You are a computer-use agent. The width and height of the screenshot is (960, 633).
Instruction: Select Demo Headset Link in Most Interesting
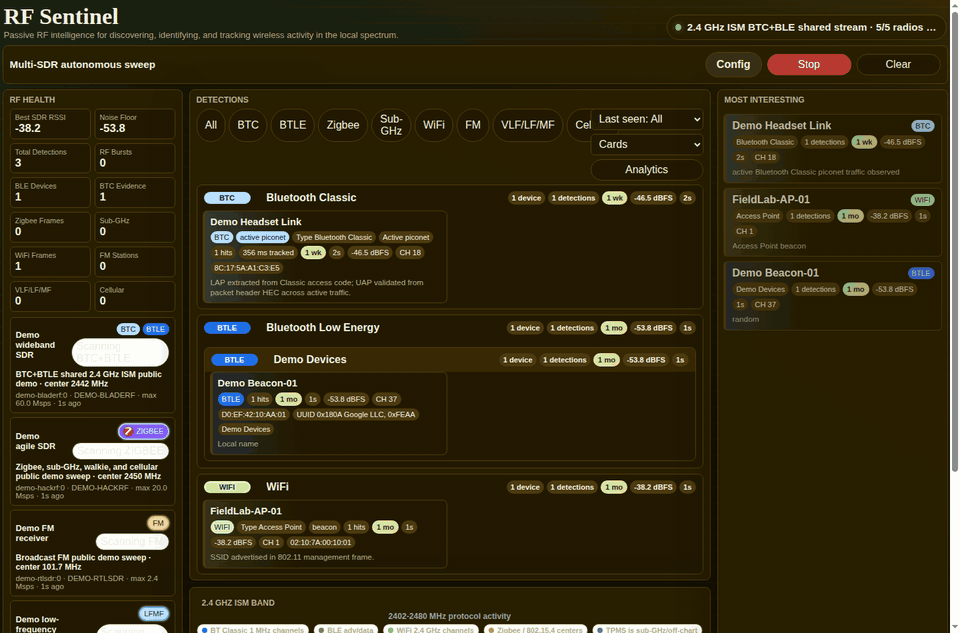click(832, 149)
